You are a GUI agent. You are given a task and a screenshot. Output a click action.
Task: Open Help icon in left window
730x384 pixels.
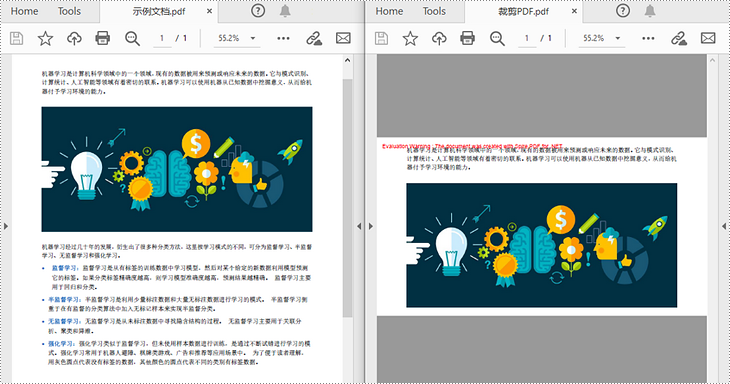tap(258, 11)
